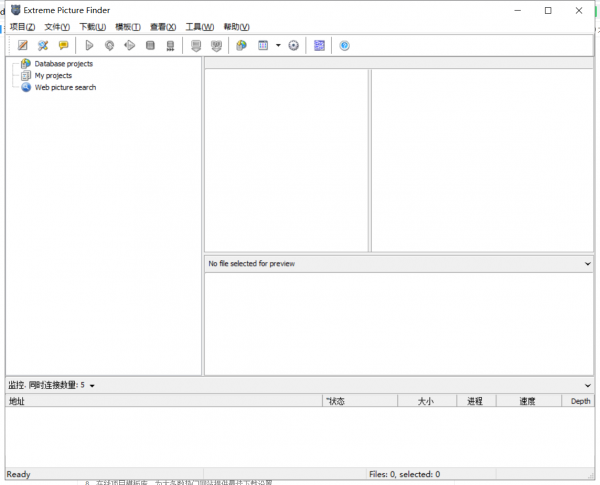The width and height of the screenshot is (600, 485).
Task: Open settings gear icon in toolbar
Action: pos(293,46)
